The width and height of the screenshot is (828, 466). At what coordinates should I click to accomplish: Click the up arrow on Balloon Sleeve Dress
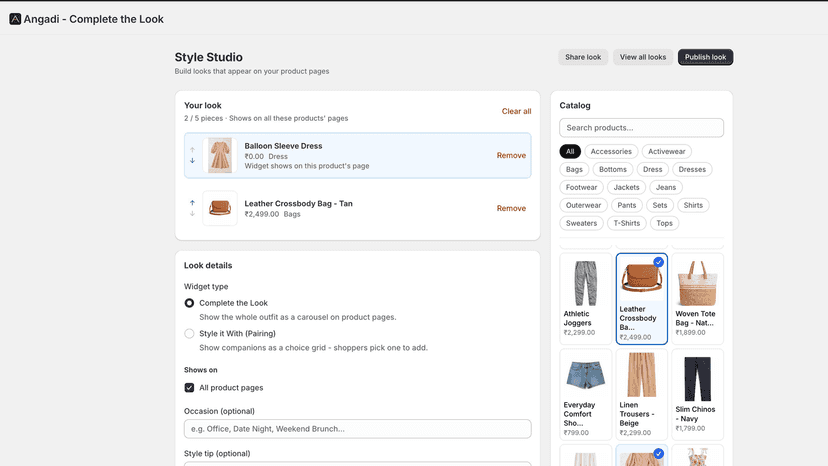(192, 150)
